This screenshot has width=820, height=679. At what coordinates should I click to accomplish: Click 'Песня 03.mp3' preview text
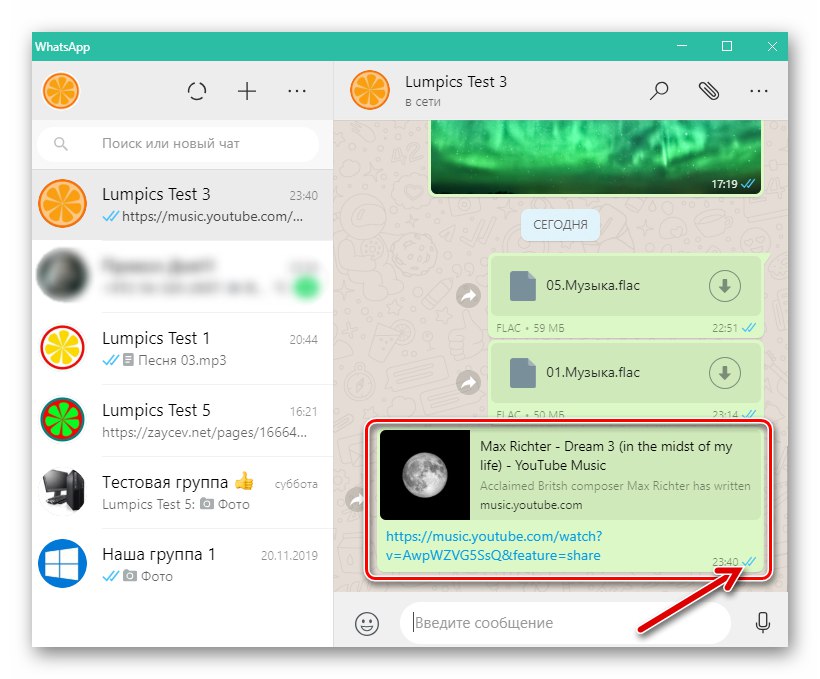182,360
